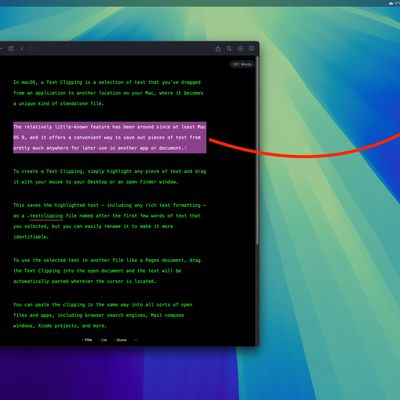Screen dimensions: 400x400
Task: Click the editor's vertical scrollbar
Action: (257, 150)
